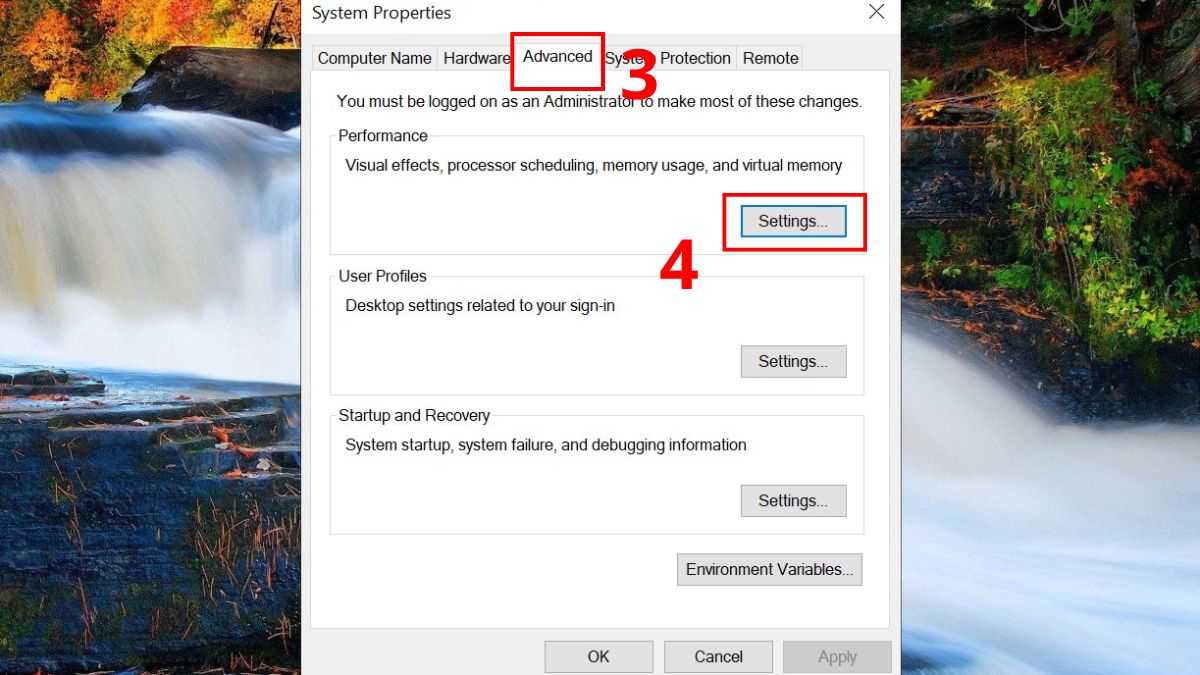Click the red number 3 annotation
Screen dimensions: 1200x675
pos(637,74)
